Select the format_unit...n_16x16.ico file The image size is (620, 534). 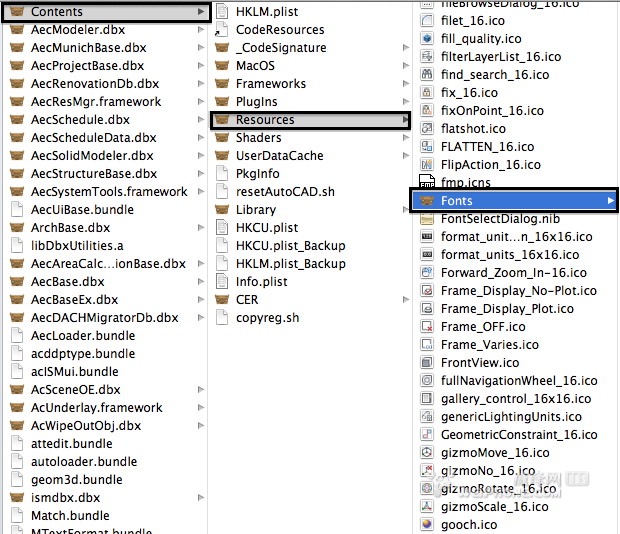[515, 237]
